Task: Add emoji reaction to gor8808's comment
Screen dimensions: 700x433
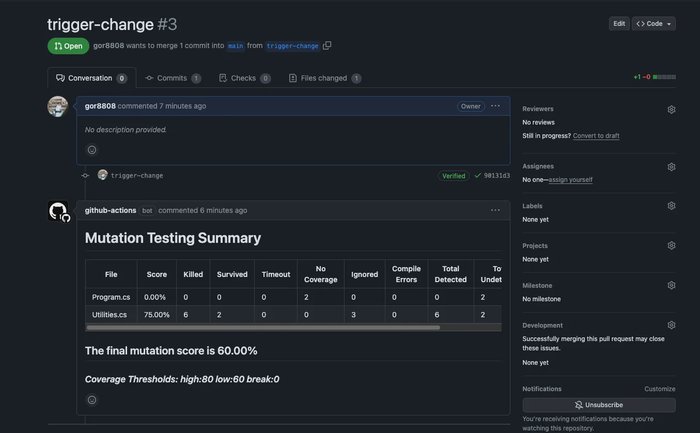Action: [x=92, y=150]
